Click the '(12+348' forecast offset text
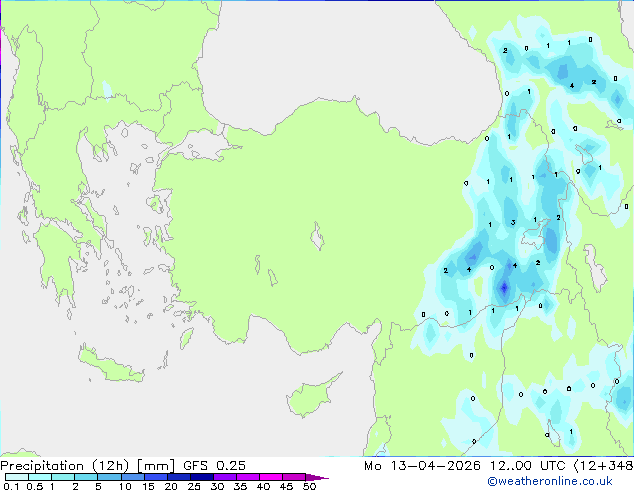This screenshot has width=634, height=490. click(603, 466)
